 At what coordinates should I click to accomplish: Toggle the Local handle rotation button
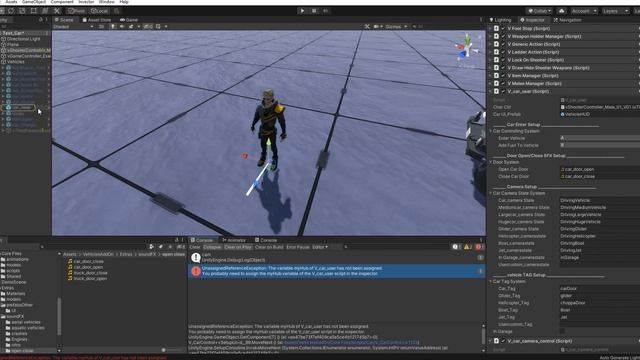point(99,11)
